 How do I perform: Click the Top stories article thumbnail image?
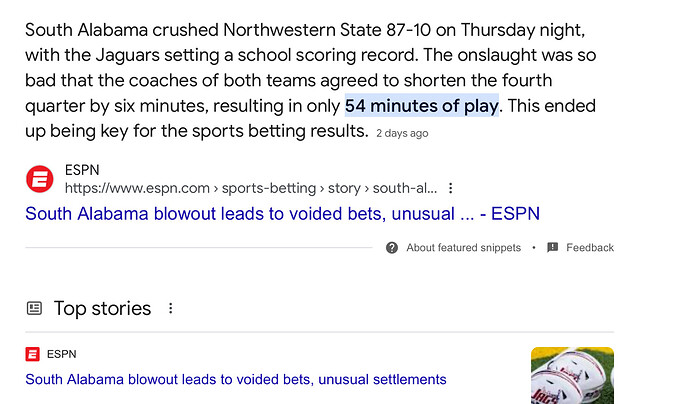(572, 375)
